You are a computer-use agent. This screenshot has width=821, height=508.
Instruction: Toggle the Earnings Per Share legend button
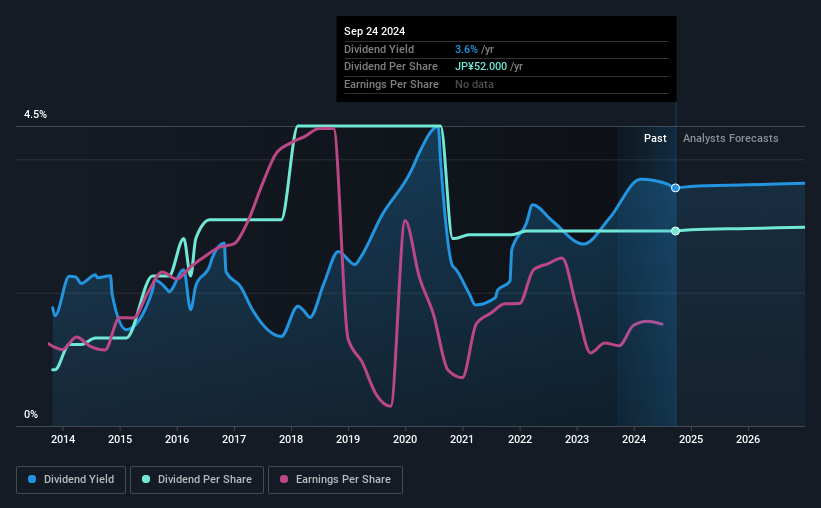coord(335,480)
